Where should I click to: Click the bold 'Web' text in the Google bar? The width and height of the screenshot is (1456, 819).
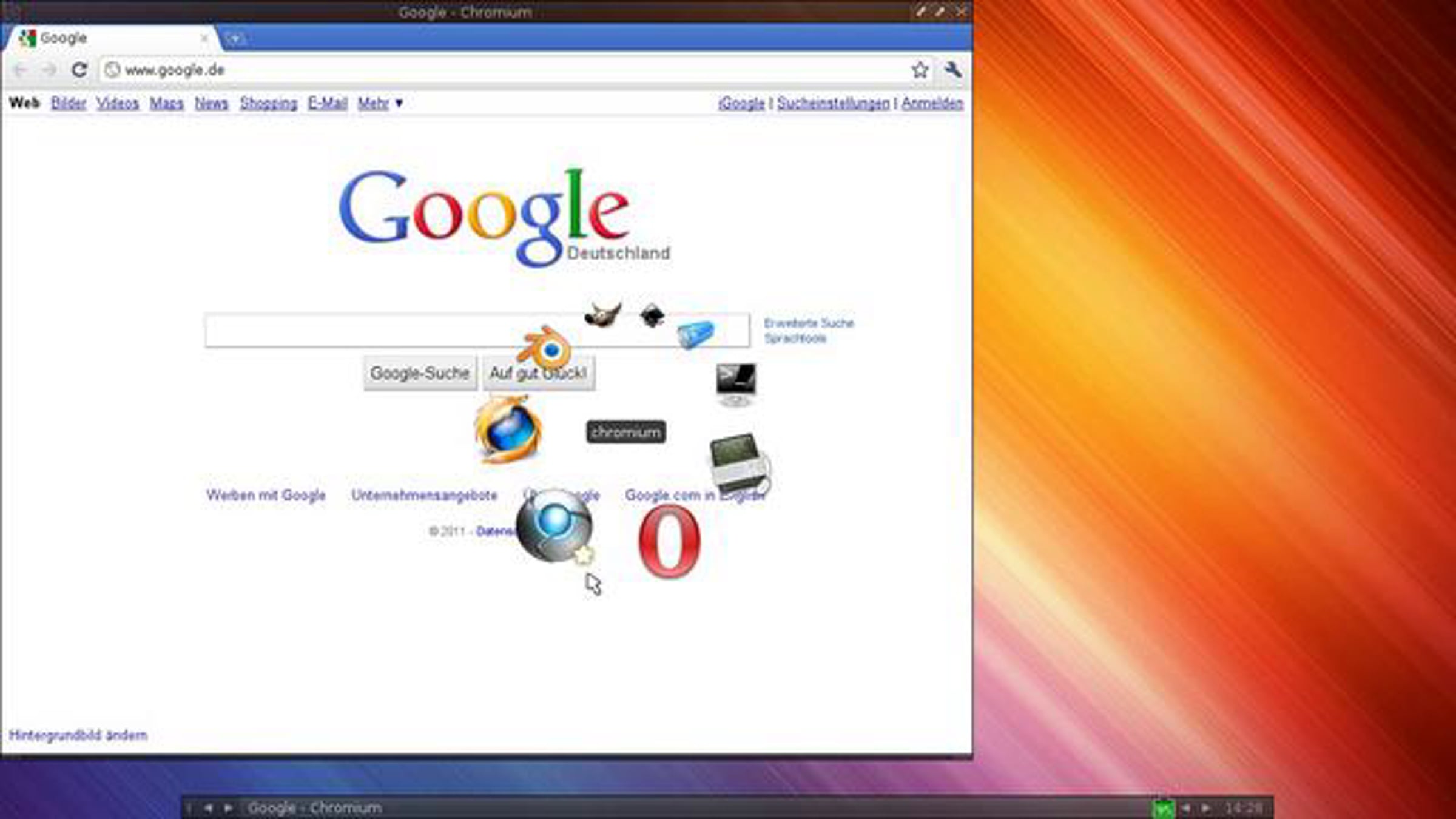24,103
